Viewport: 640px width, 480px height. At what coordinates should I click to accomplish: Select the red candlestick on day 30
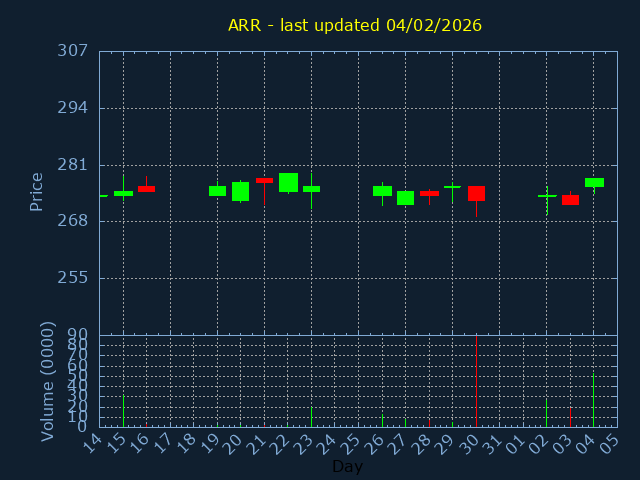(x=476, y=193)
